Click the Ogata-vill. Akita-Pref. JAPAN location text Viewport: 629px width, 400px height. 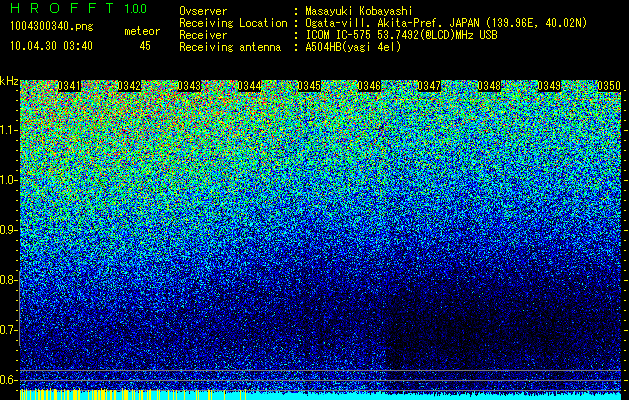click(x=446, y=23)
